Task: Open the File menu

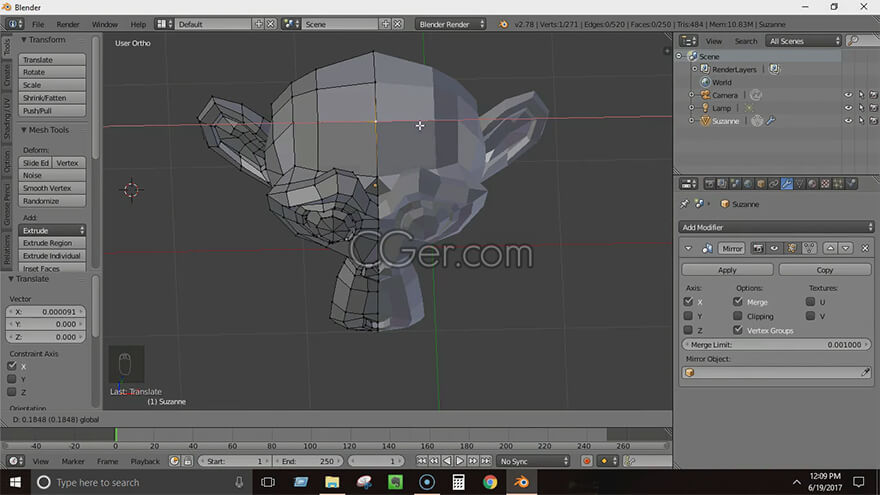Action: (x=38, y=24)
